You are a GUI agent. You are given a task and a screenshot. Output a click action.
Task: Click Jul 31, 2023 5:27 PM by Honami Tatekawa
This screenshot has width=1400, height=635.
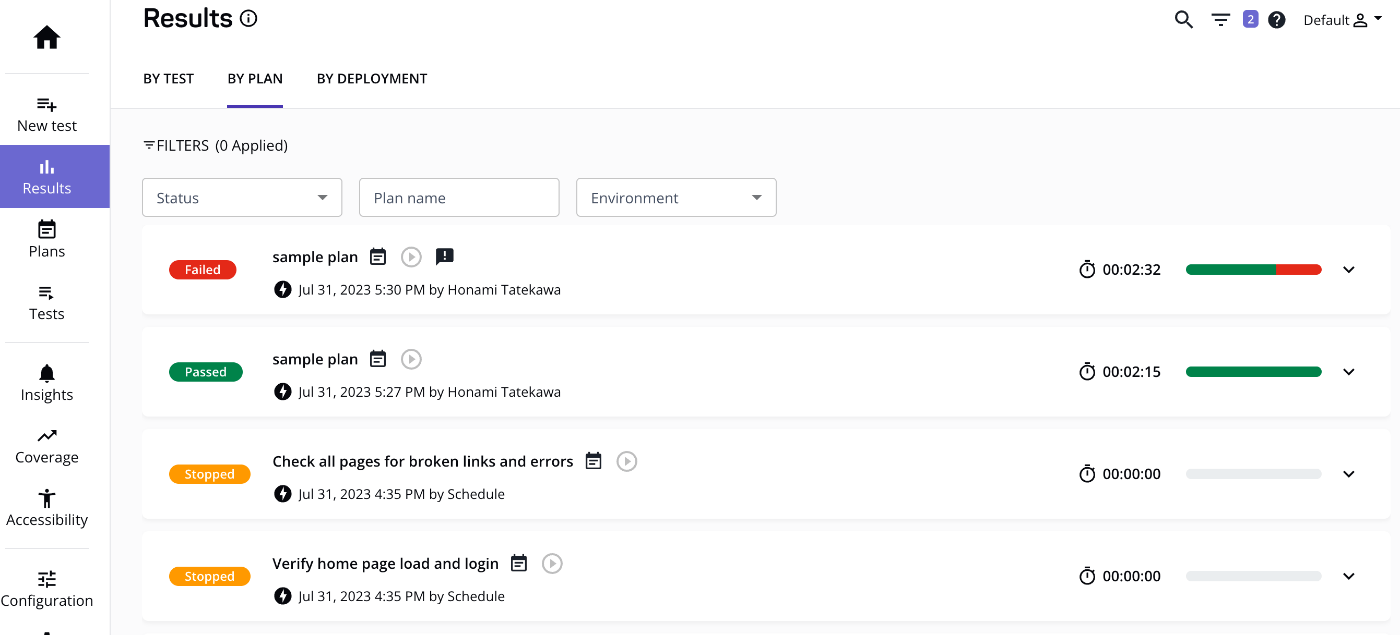click(x=430, y=392)
